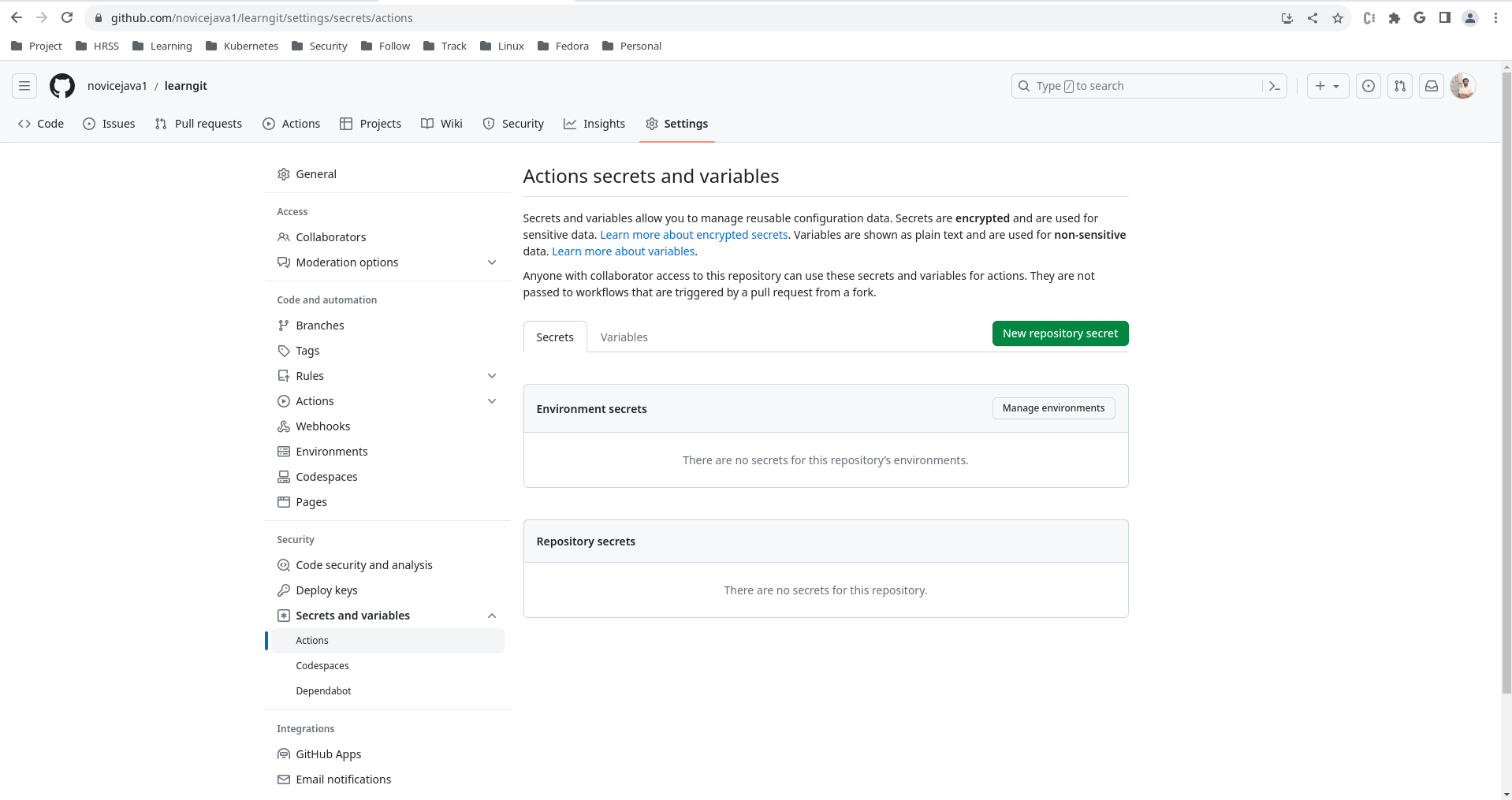1512x800 pixels.
Task: Expand the Rules sidebar section
Action: (x=491, y=376)
